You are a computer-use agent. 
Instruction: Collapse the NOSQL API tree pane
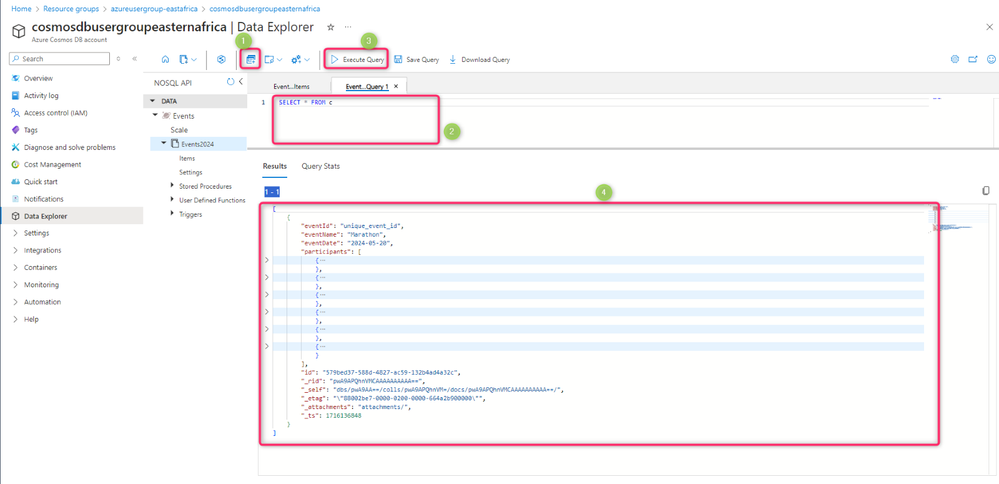241,82
